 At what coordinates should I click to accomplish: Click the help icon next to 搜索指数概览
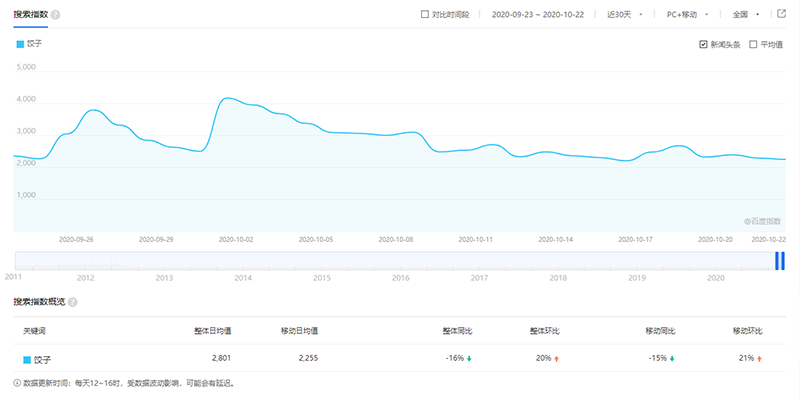point(73,302)
